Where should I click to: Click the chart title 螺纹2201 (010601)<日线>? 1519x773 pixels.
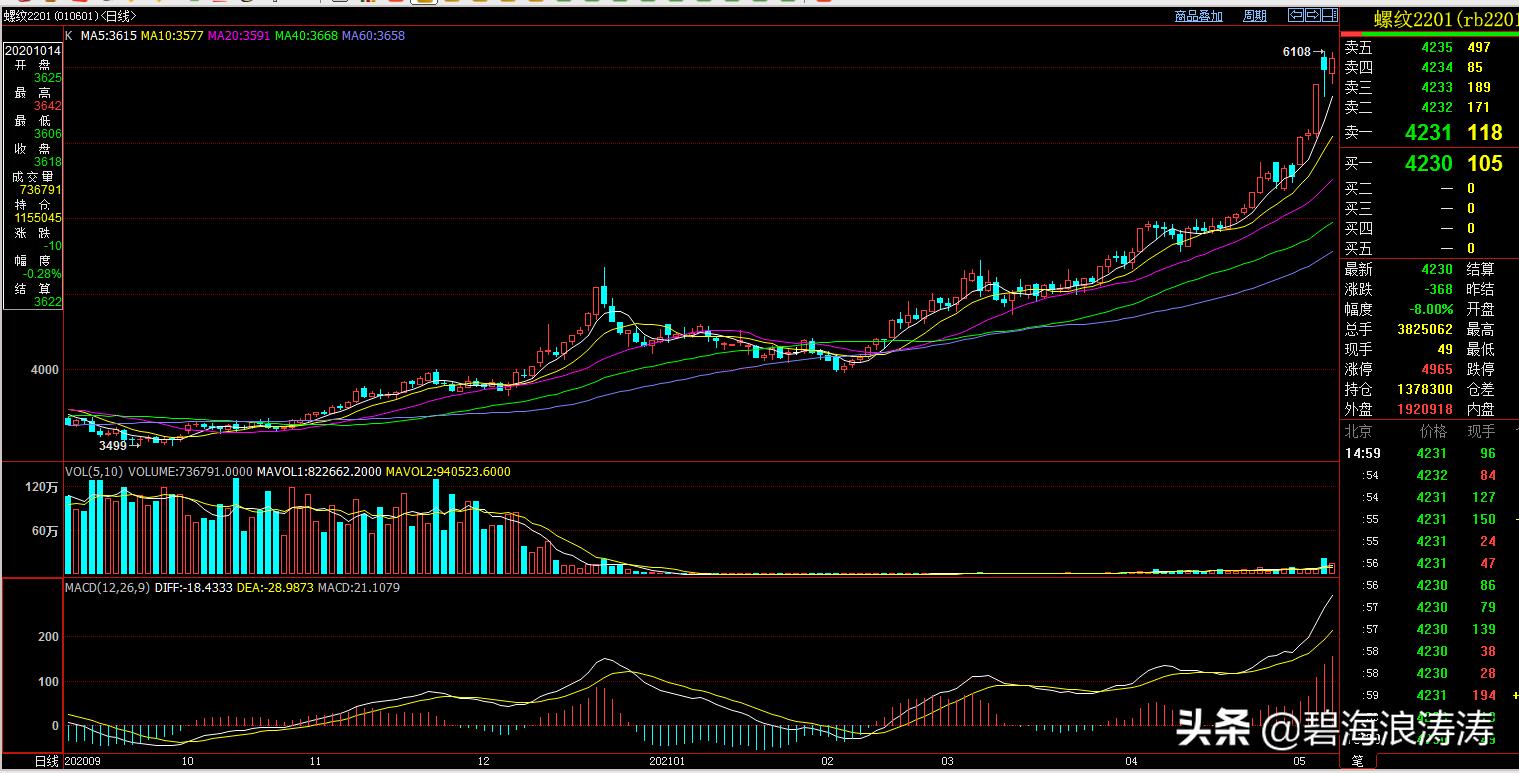pos(70,17)
